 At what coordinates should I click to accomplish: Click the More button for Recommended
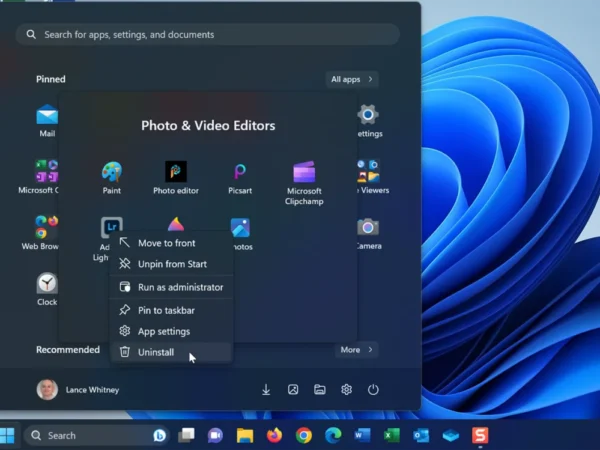coord(357,350)
